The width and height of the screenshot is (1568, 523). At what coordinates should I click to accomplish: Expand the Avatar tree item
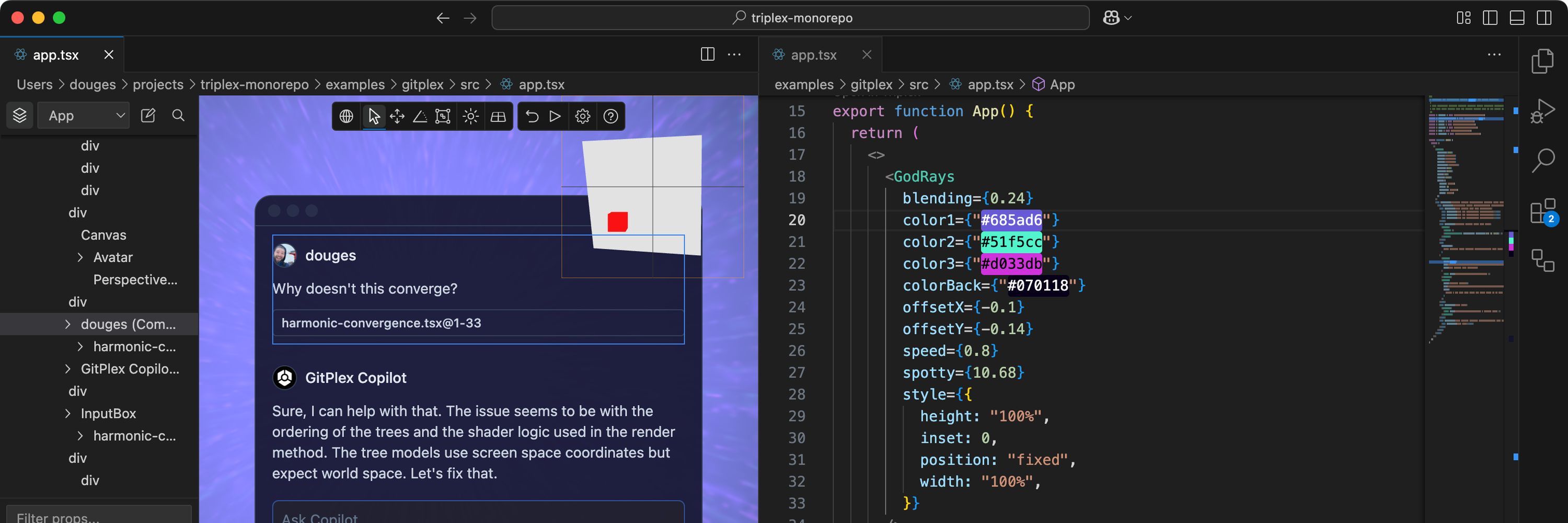(80, 257)
